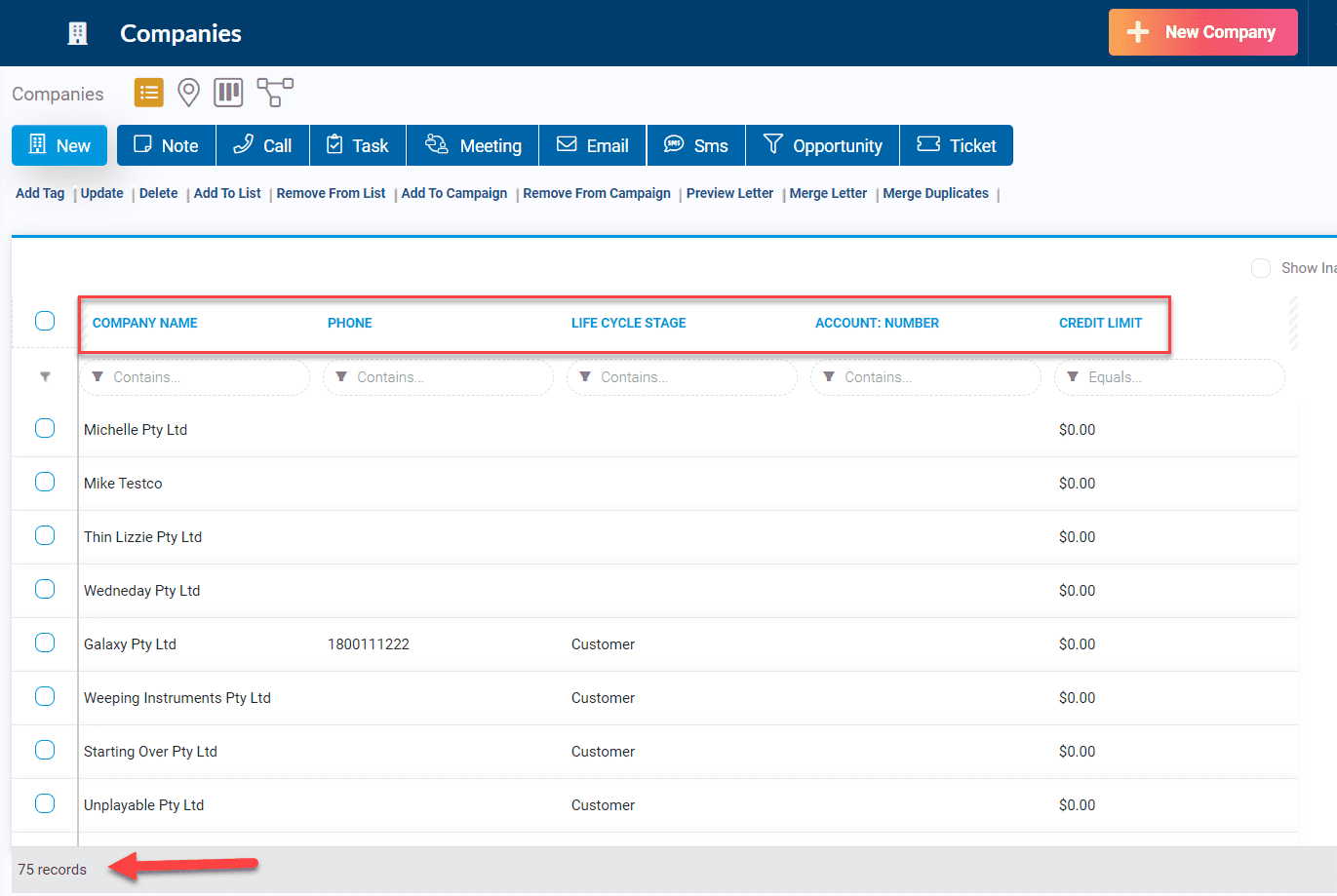Switch to kanban board view
This screenshot has height=896, width=1337.
tap(228, 92)
